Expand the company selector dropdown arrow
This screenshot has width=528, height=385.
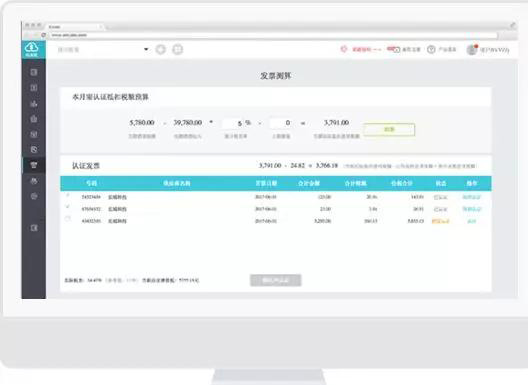click(146, 49)
